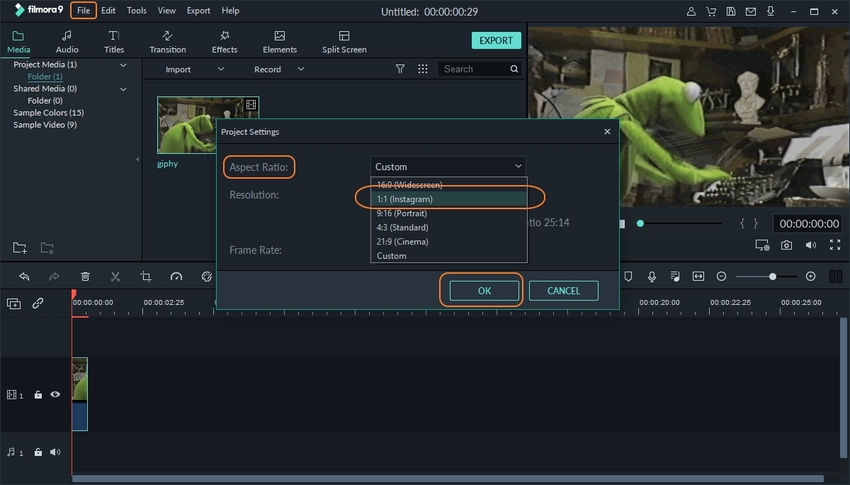Add a new media folder

[20, 248]
